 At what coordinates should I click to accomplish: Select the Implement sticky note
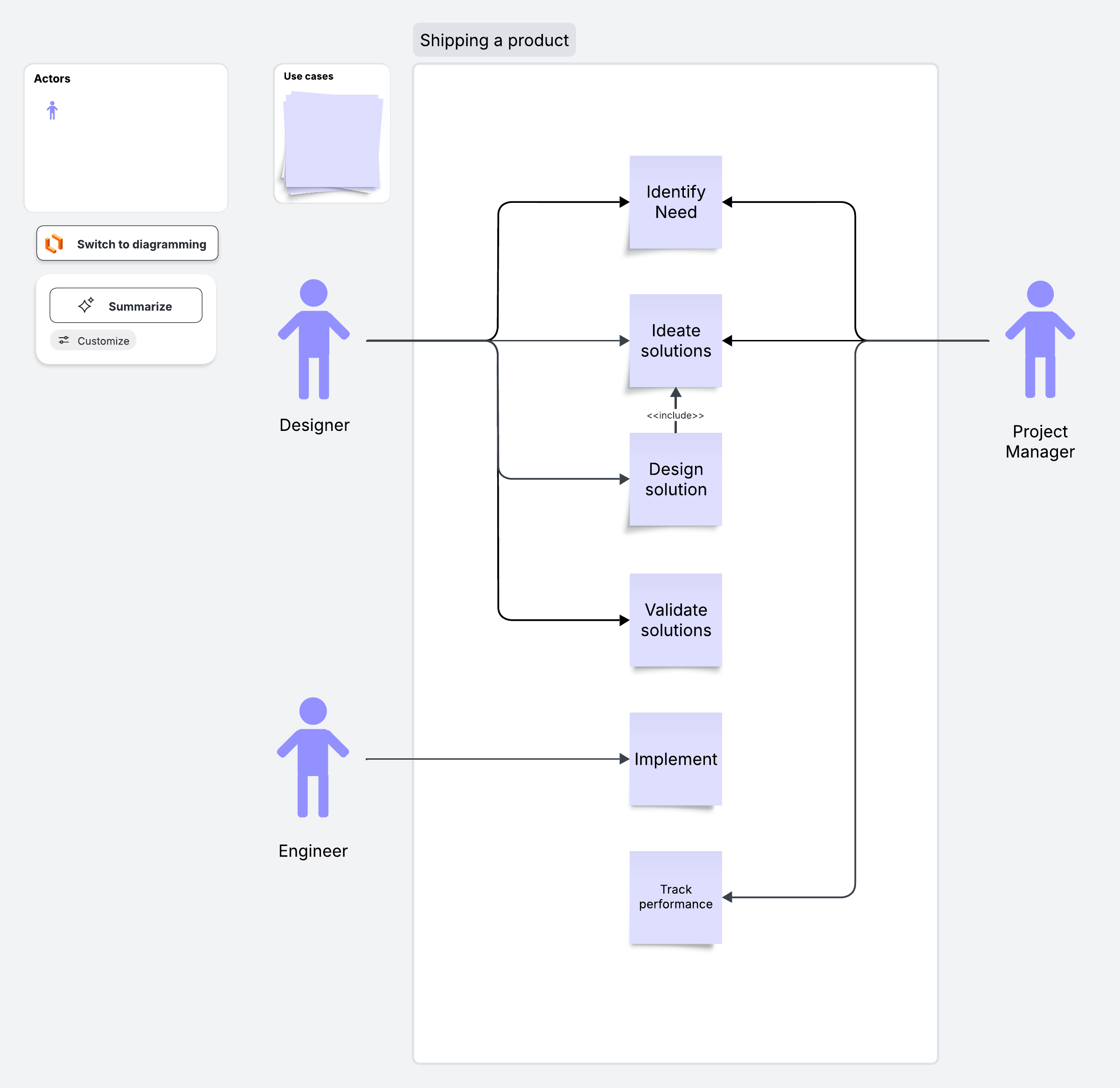pyautogui.click(x=675, y=759)
